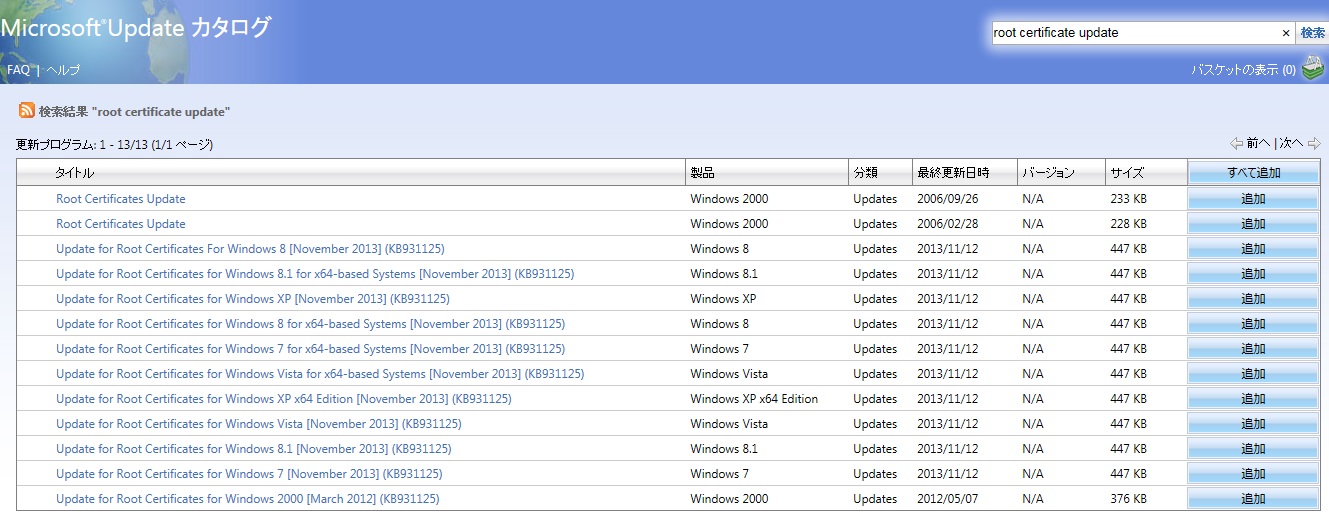Image resolution: width=1329 pixels, height=518 pixels.
Task: Add the Windows 2000 March 2012 update
Action: coord(1253,499)
